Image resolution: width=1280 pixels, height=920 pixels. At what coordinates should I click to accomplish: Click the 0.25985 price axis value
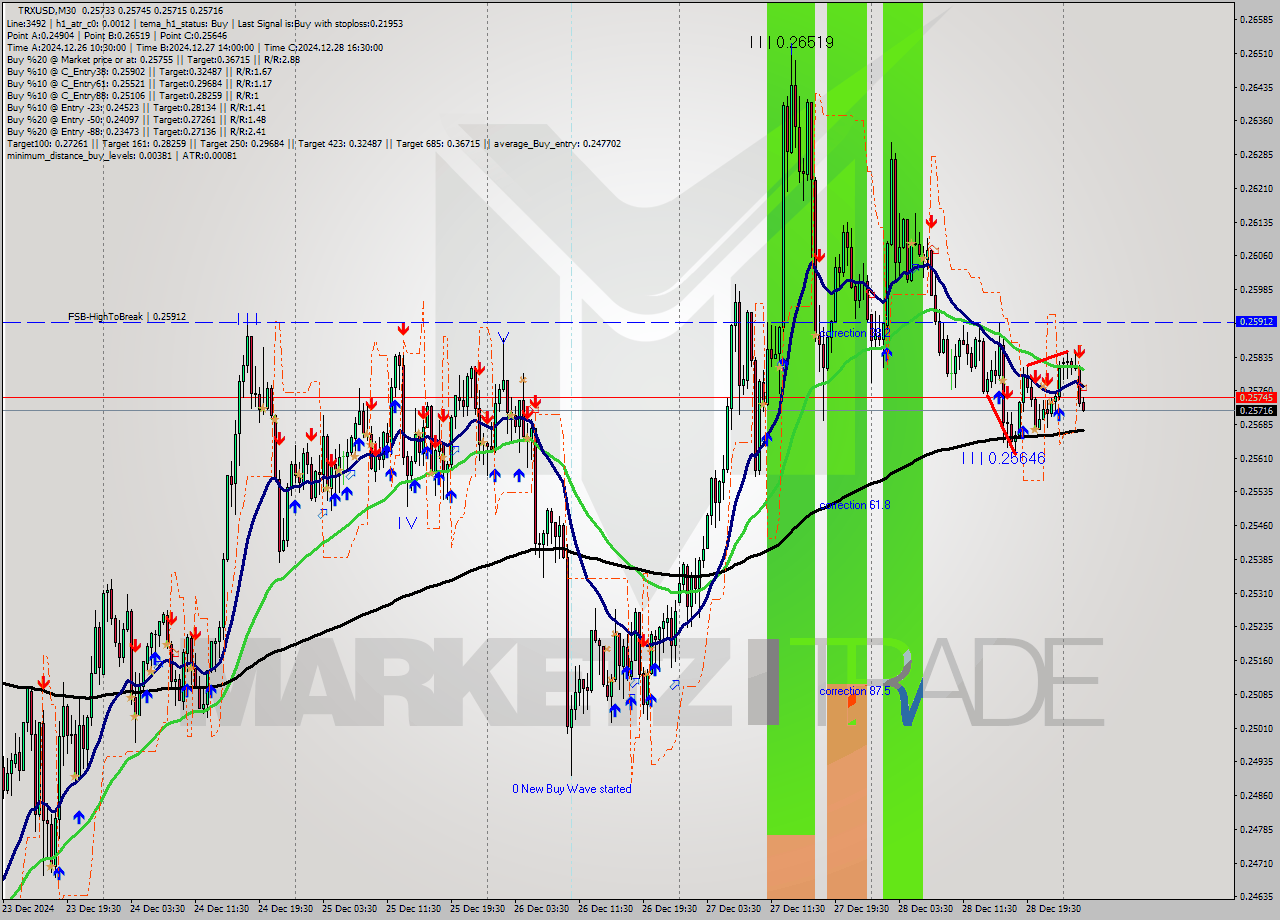point(1257,289)
